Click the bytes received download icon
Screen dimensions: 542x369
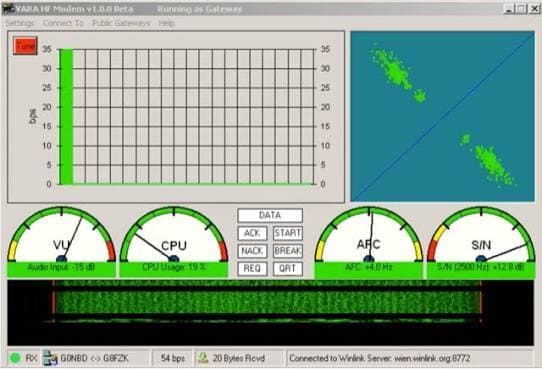[203, 358]
